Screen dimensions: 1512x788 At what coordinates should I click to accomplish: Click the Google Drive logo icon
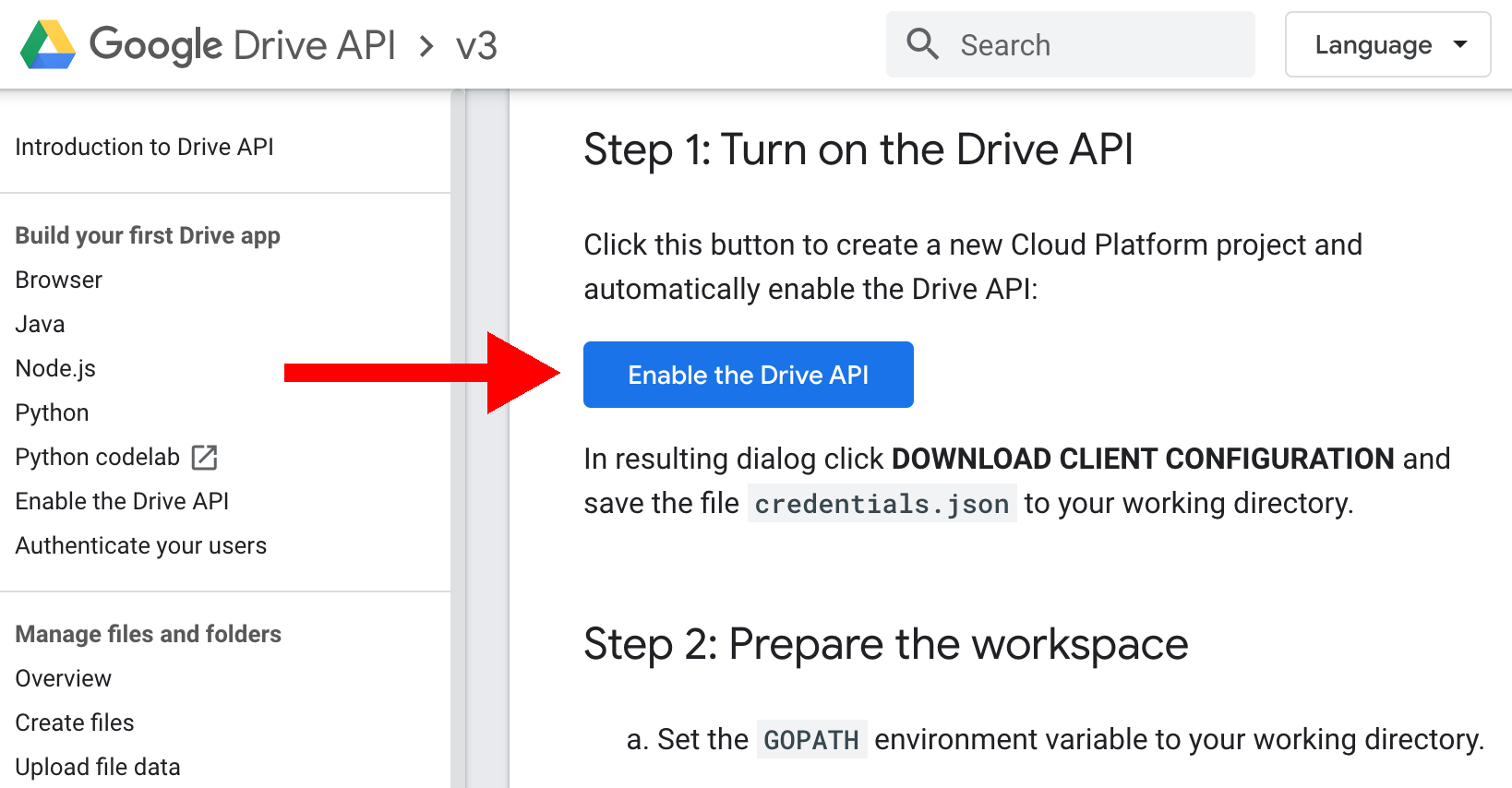coord(48,44)
